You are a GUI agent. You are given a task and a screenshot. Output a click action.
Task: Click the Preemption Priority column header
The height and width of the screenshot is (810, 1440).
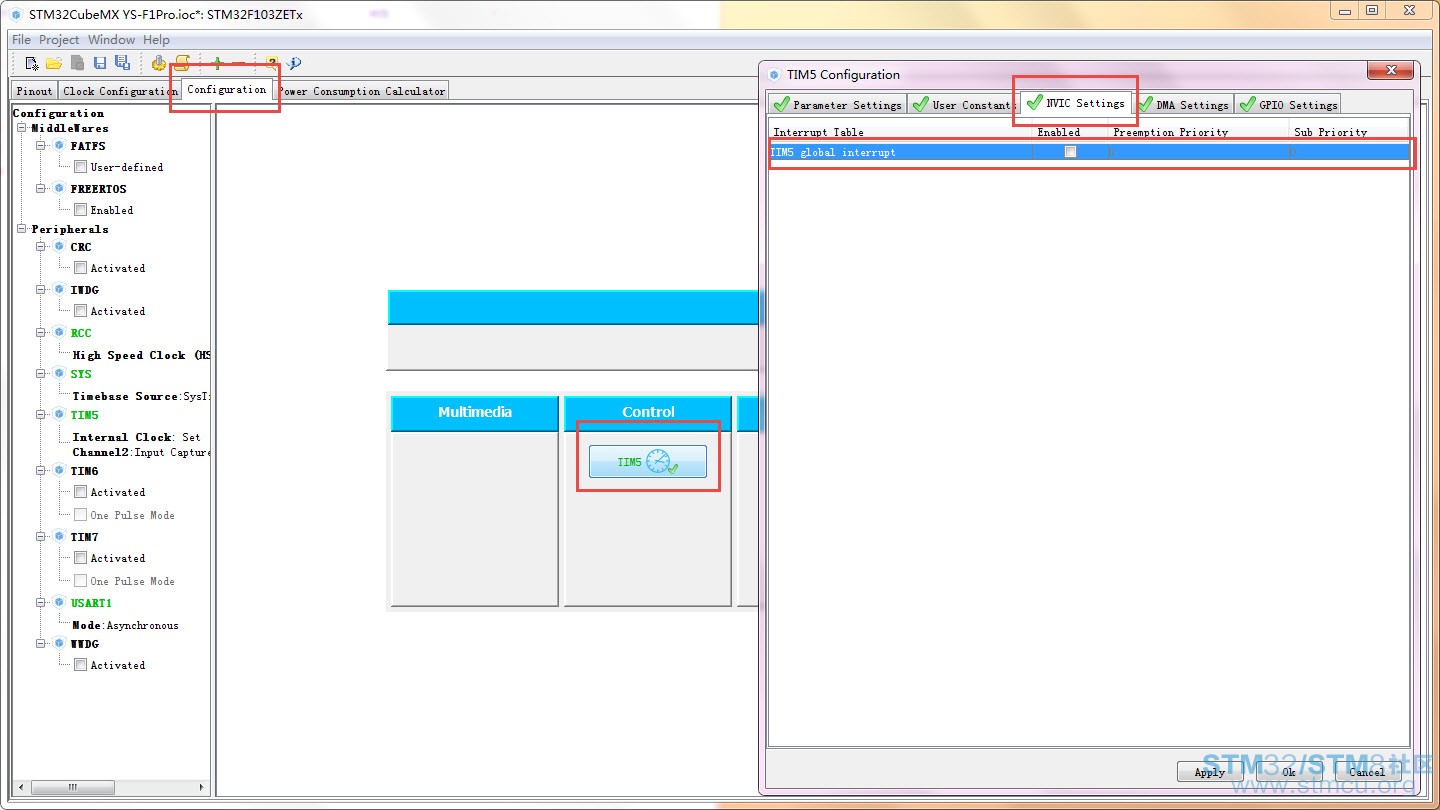(x=1171, y=132)
